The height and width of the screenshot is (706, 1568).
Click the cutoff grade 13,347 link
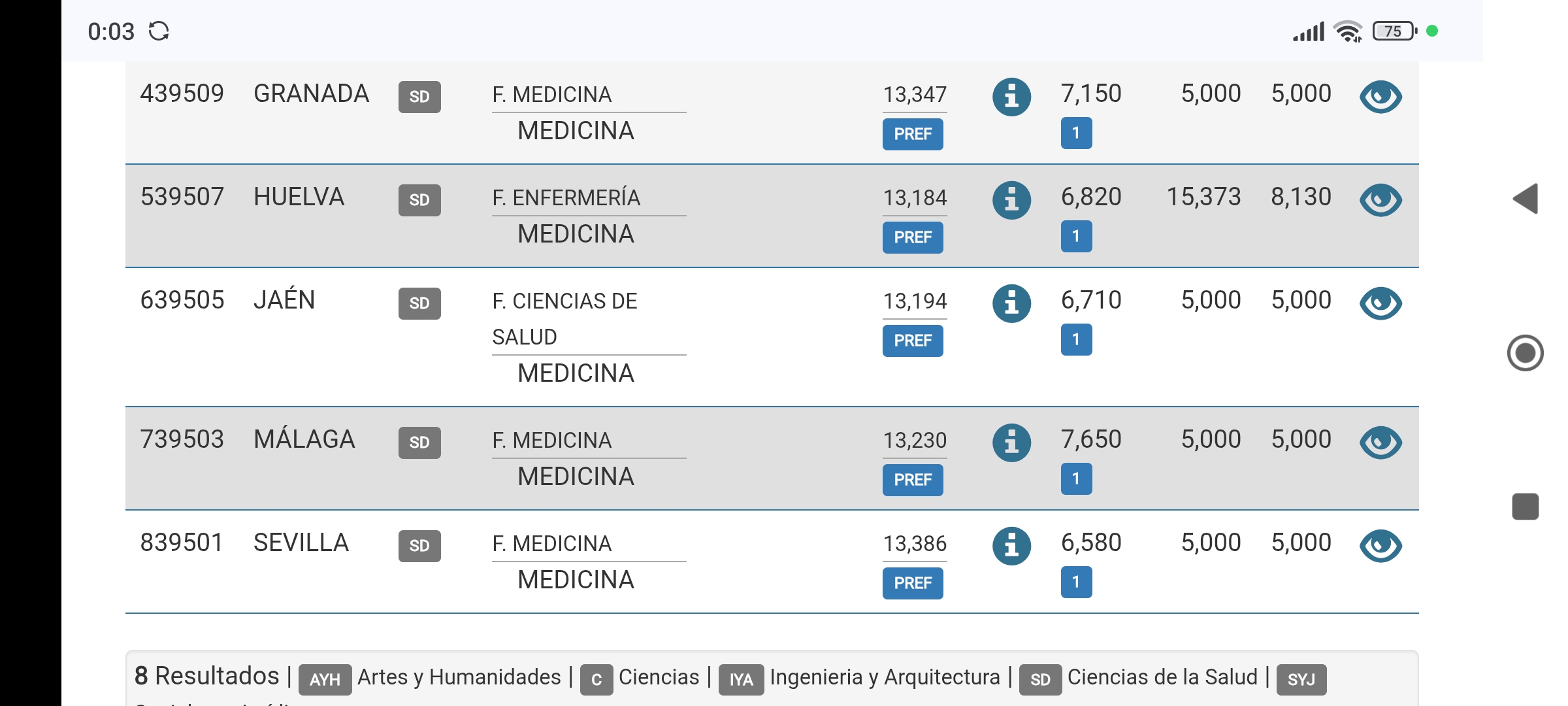(x=915, y=95)
